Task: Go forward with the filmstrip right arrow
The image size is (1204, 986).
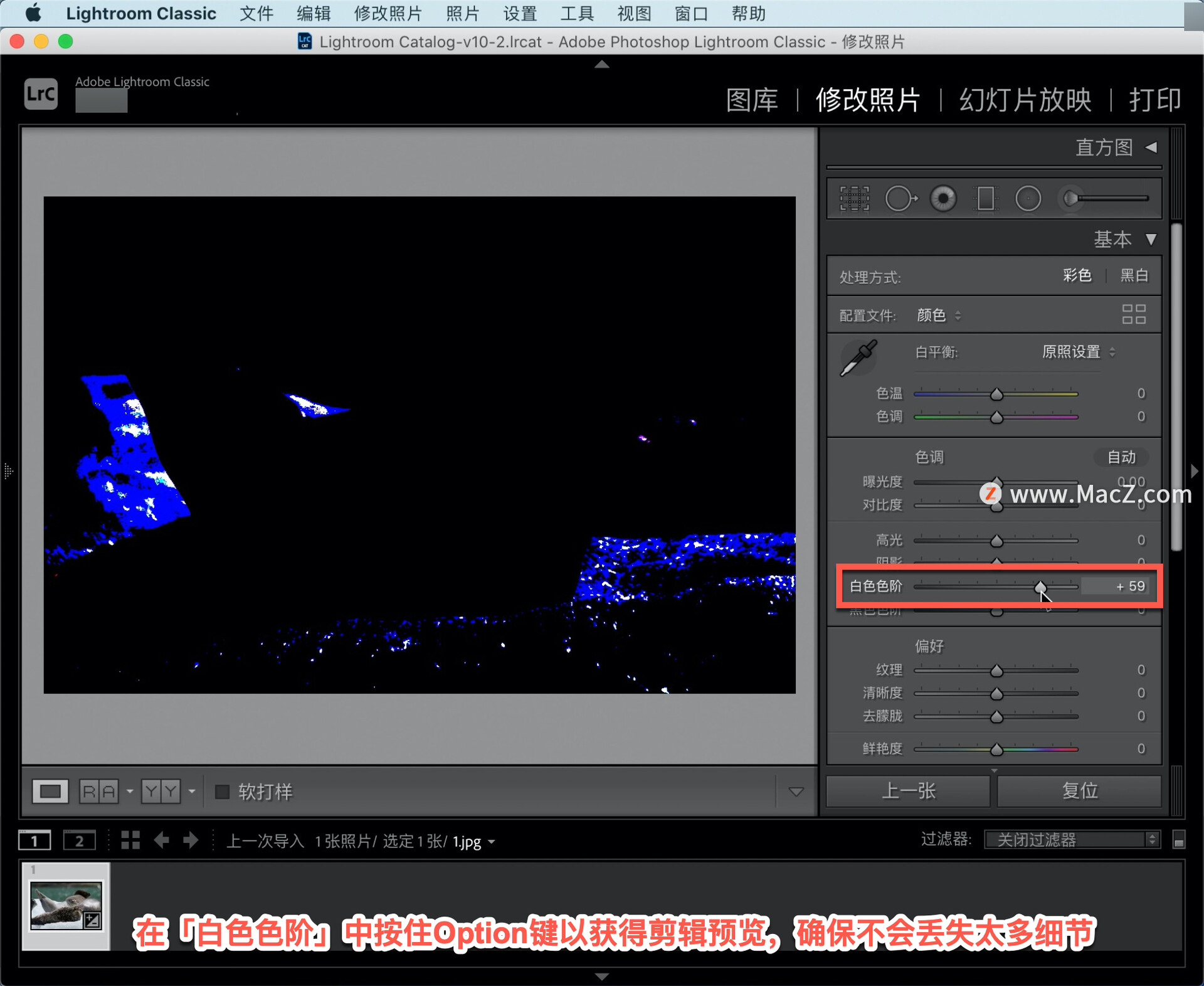Action: click(191, 840)
